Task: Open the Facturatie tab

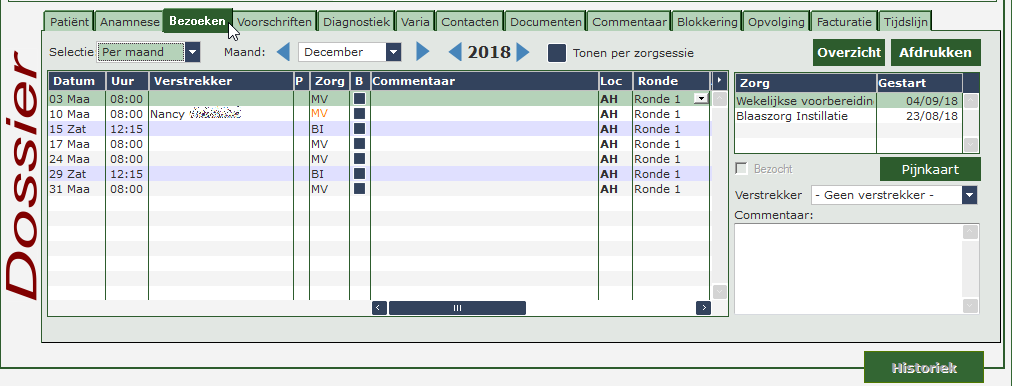Action: pyautogui.click(x=845, y=22)
